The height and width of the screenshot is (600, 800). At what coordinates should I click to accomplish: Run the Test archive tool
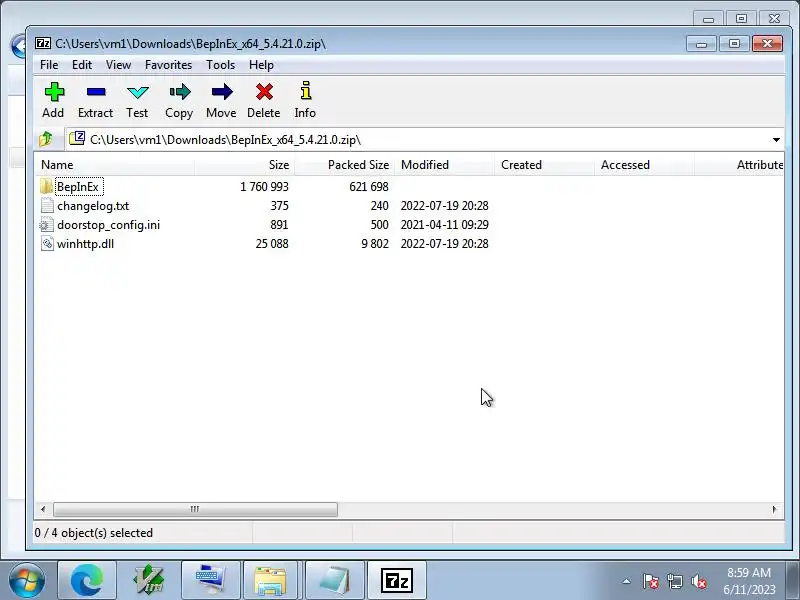pos(137,92)
